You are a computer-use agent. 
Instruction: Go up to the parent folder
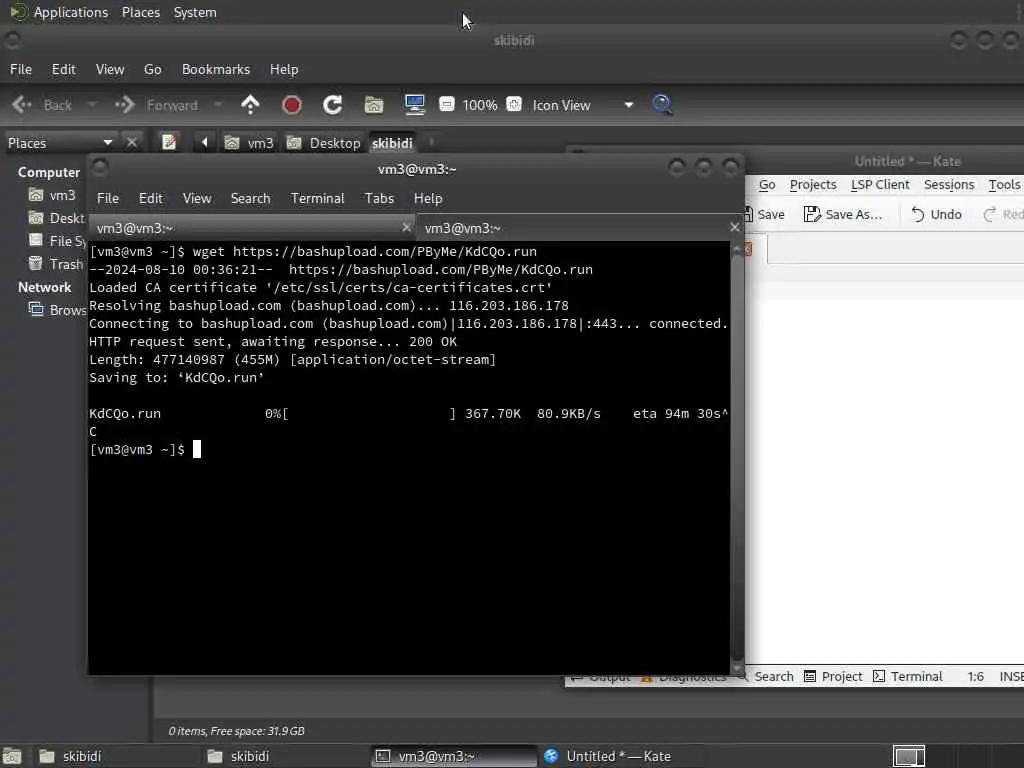[x=250, y=104]
